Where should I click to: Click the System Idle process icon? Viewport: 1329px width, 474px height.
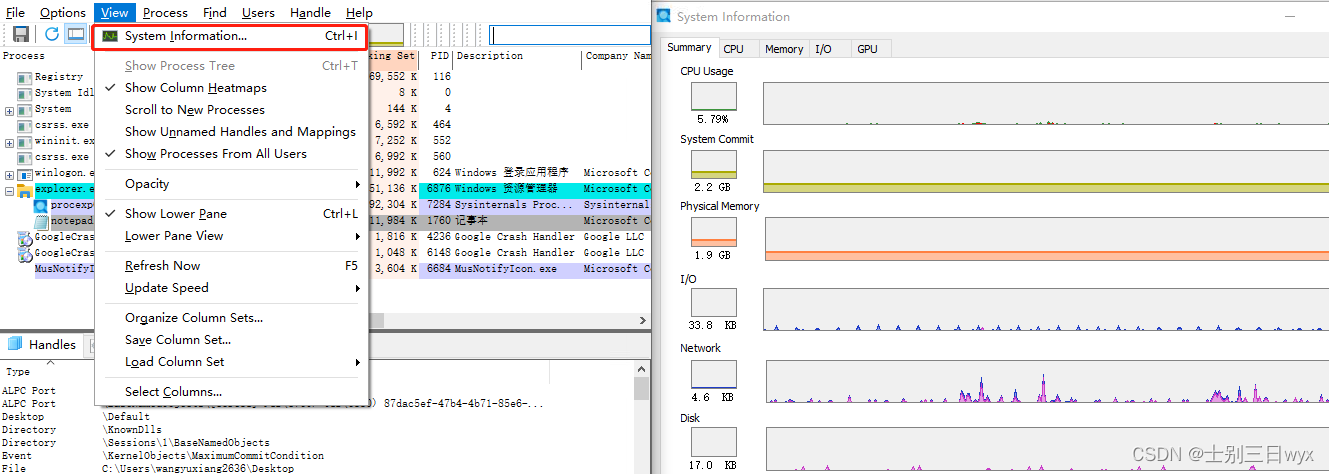tap(25, 93)
